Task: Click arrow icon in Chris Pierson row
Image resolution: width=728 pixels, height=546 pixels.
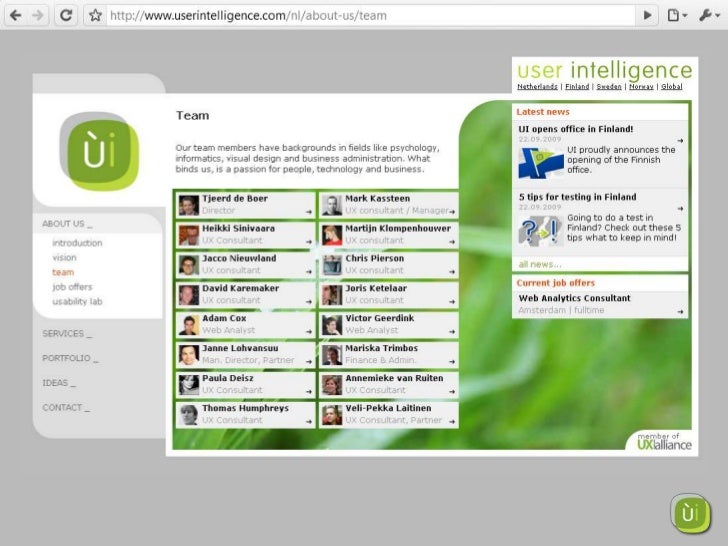Action: [x=452, y=272]
